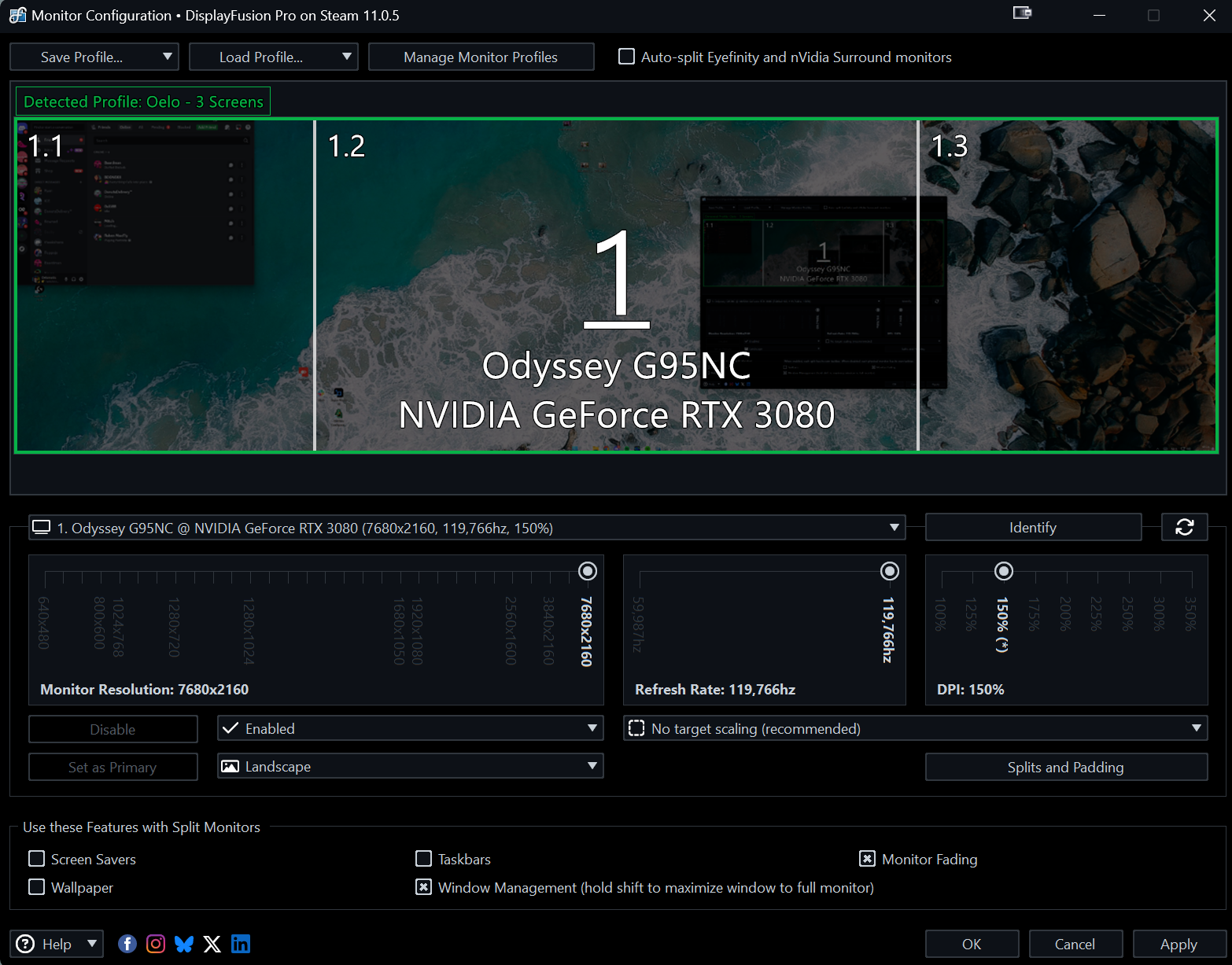Screen dimensions: 1232x965
Task: Open the Bluesky butterfly icon link
Action: point(184,944)
